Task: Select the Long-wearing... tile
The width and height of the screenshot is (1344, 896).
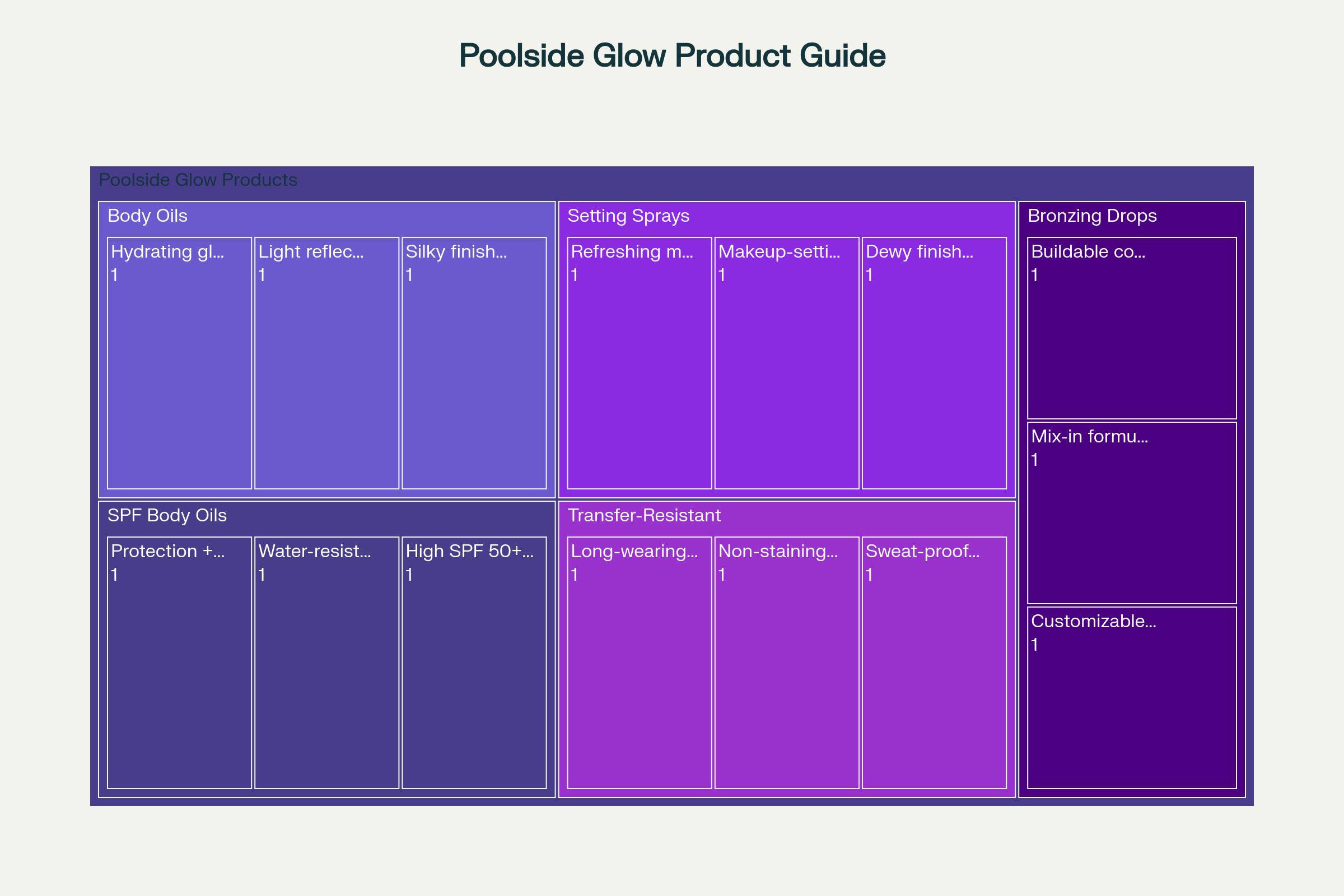Action: point(640,663)
